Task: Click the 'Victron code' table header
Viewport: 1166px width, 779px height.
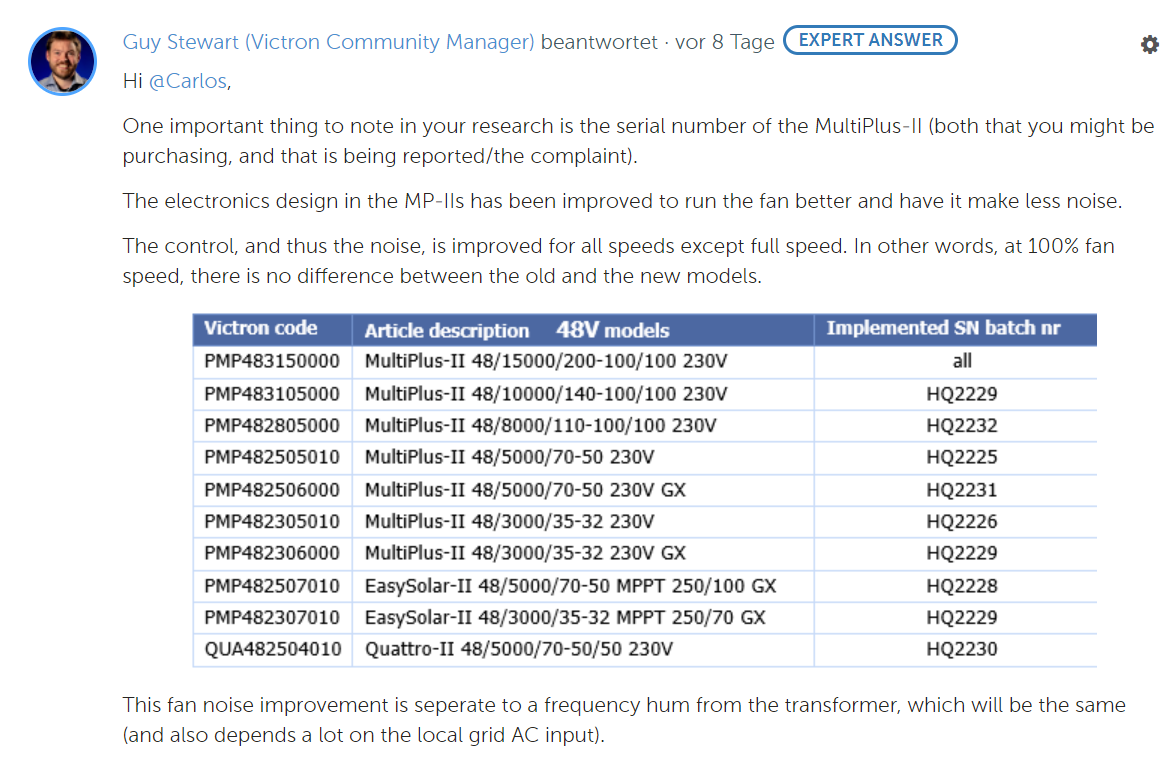Action: point(261,329)
